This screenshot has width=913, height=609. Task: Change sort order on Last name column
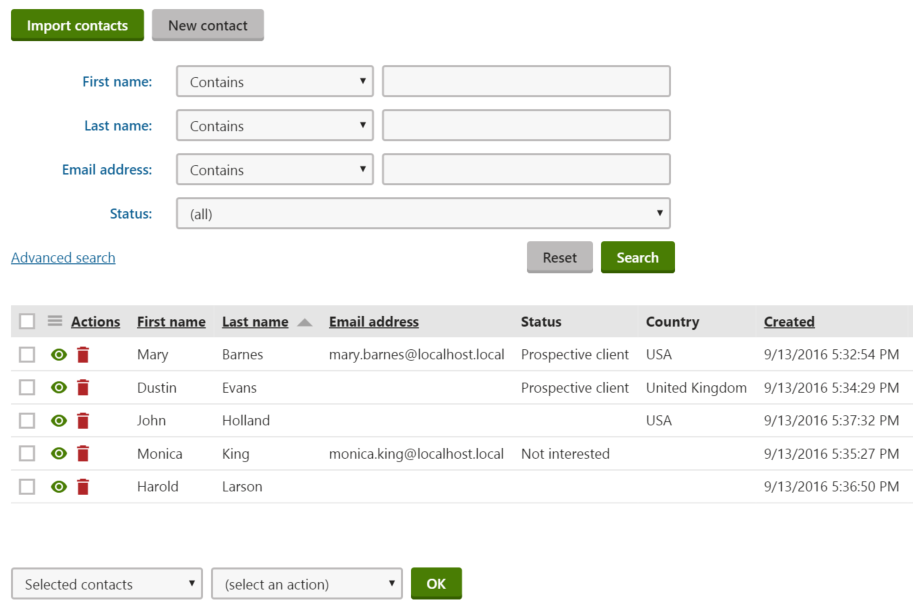click(x=254, y=321)
